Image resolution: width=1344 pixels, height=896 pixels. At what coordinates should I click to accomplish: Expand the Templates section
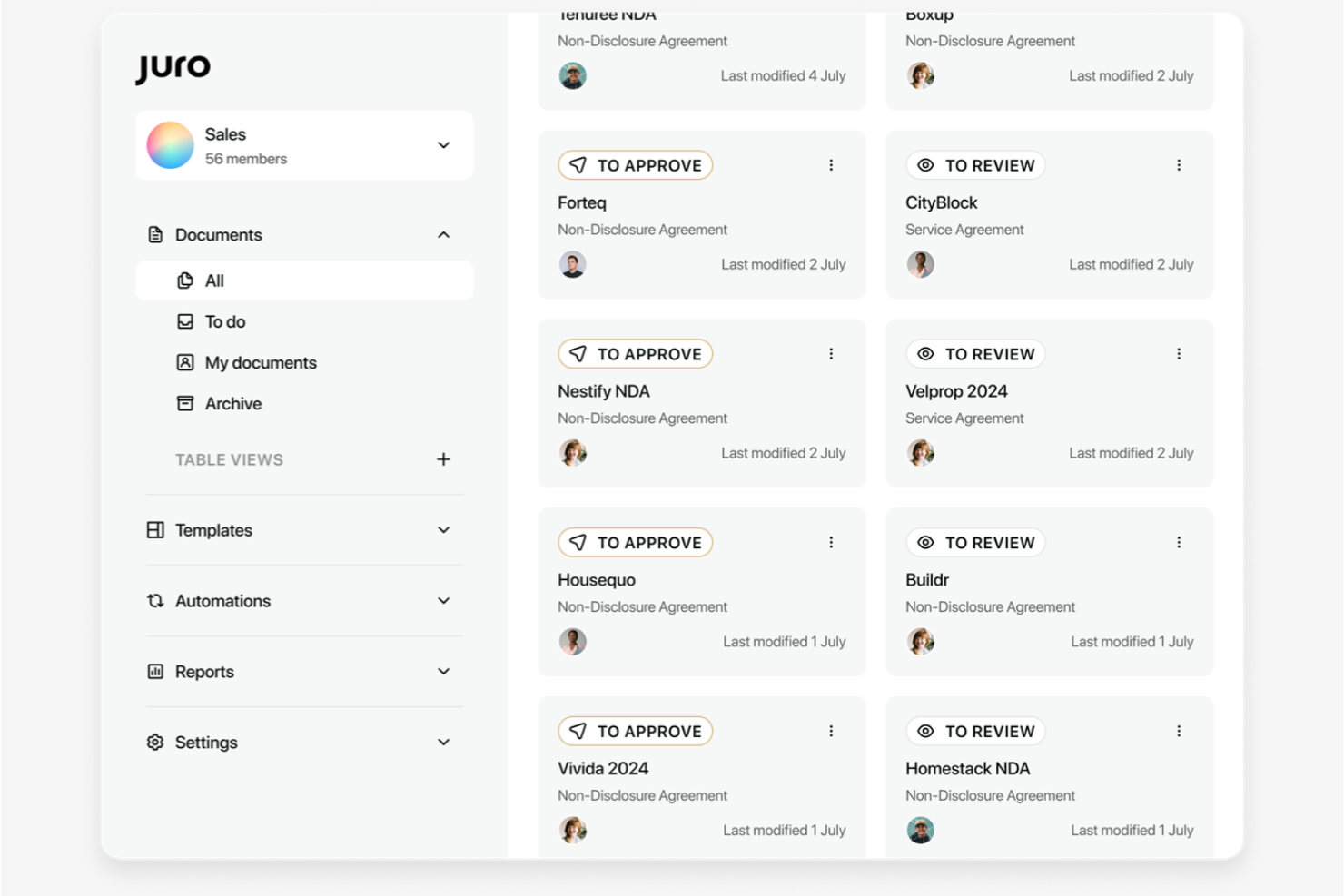(443, 530)
